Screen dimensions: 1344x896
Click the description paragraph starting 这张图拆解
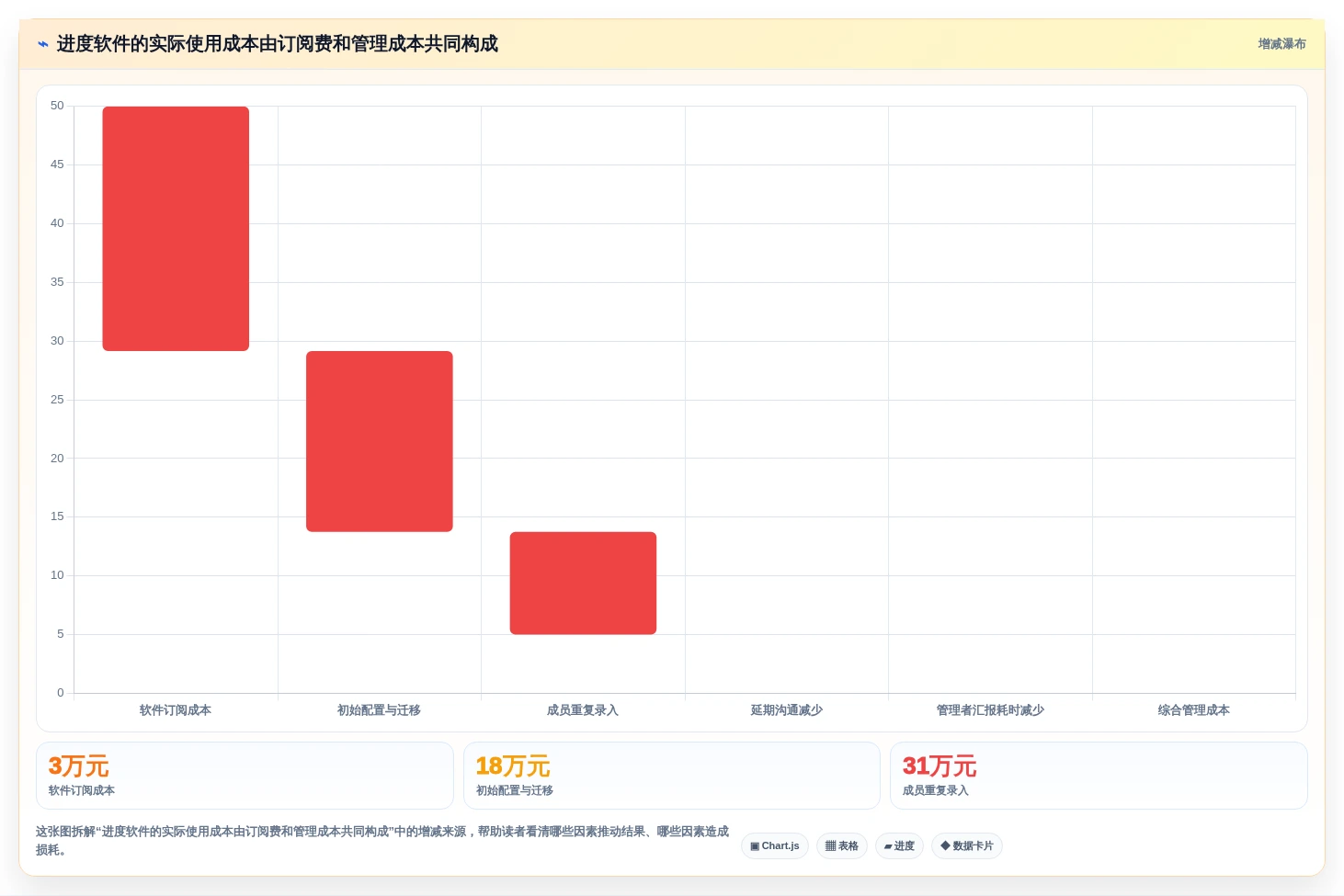click(382, 841)
